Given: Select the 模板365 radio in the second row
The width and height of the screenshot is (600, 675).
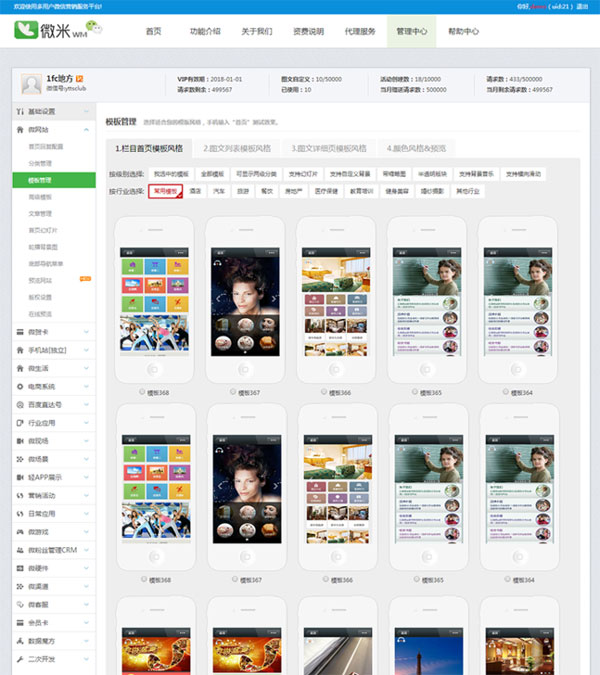Looking at the screenshot, I should (416, 579).
